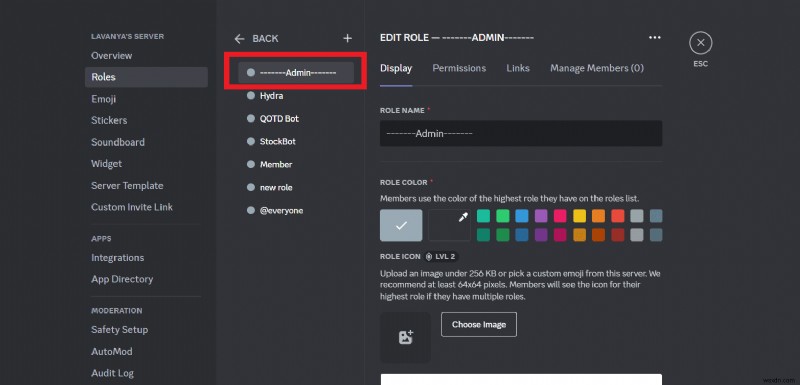Image resolution: width=800 pixels, height=385 pixels.
Task: Choose the bright pink color swatch
Action: coord(560,216)
